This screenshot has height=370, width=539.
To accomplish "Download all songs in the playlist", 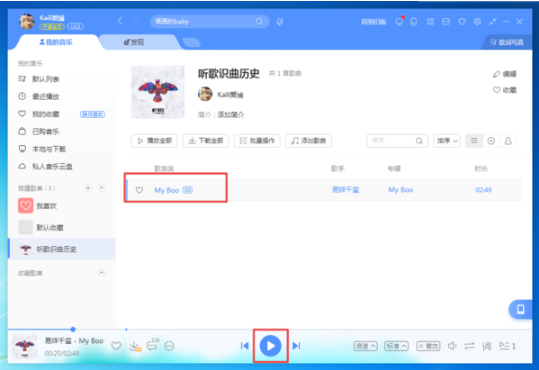I will click(x=206, y=141).
